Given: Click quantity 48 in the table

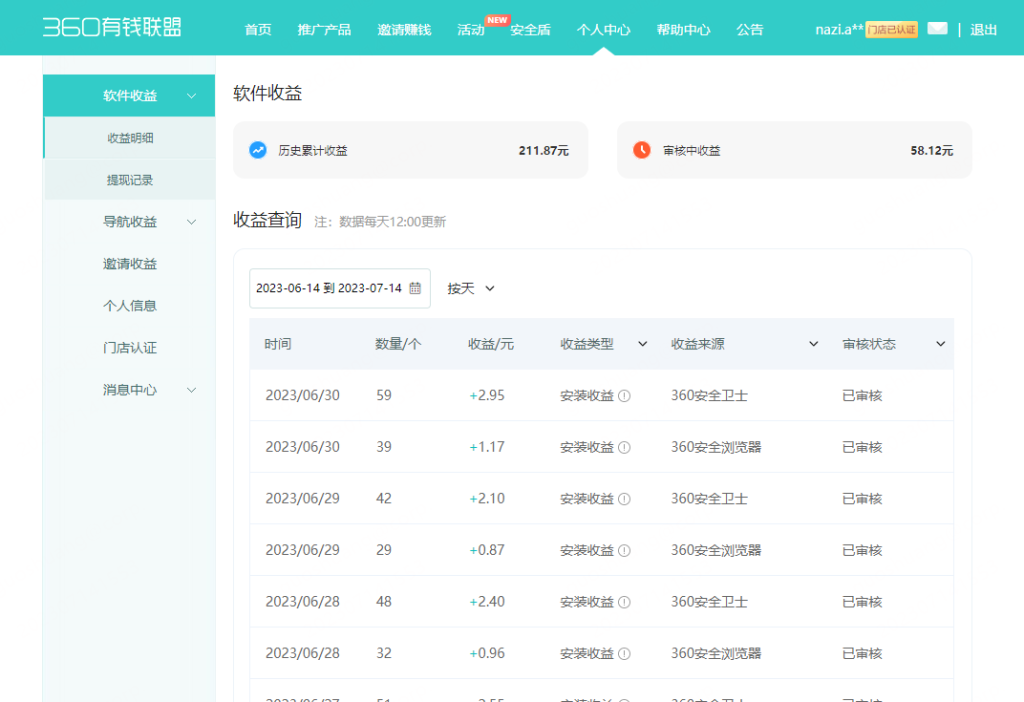Looking at the screenshot, I should click(384, 602).
